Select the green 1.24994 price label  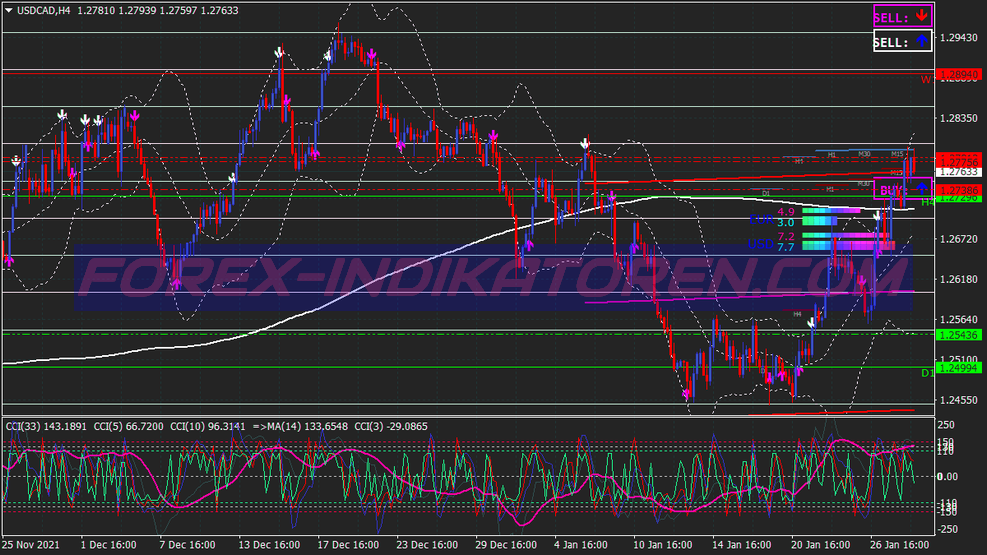coord(959,367)
